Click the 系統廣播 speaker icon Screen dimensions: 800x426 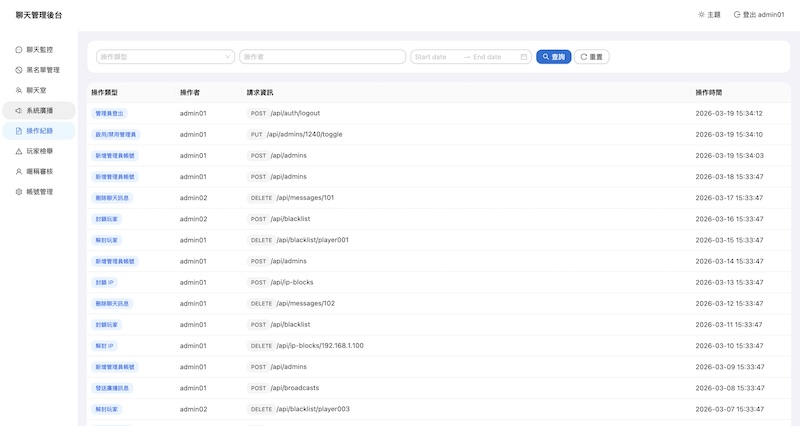(x=19, y=110)
